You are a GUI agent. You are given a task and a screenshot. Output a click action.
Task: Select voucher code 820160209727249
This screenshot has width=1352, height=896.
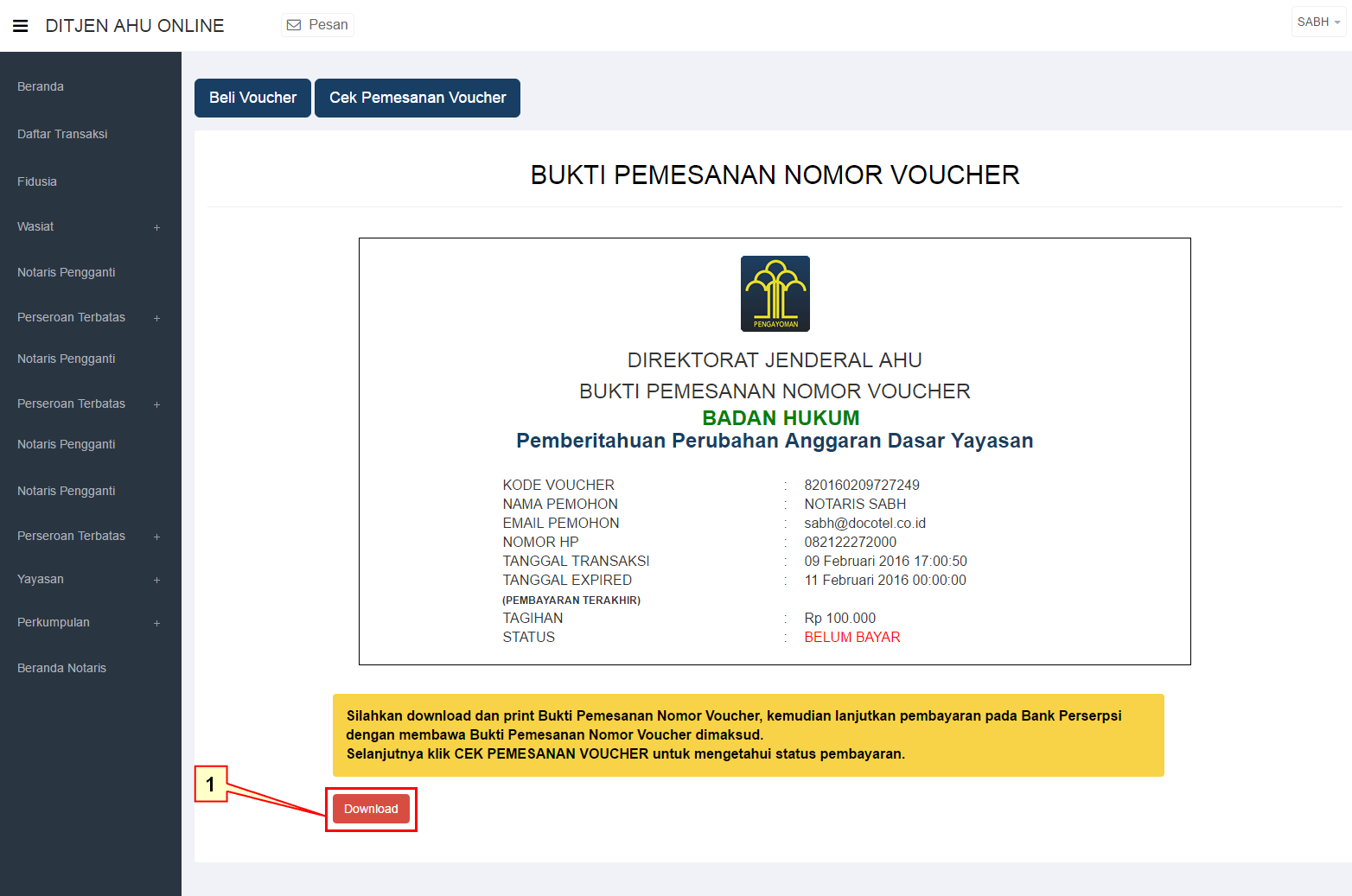coord(862,485)
